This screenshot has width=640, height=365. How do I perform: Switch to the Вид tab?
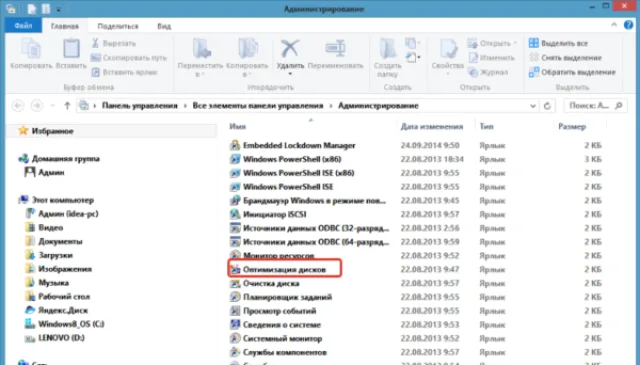click(164, 26)
